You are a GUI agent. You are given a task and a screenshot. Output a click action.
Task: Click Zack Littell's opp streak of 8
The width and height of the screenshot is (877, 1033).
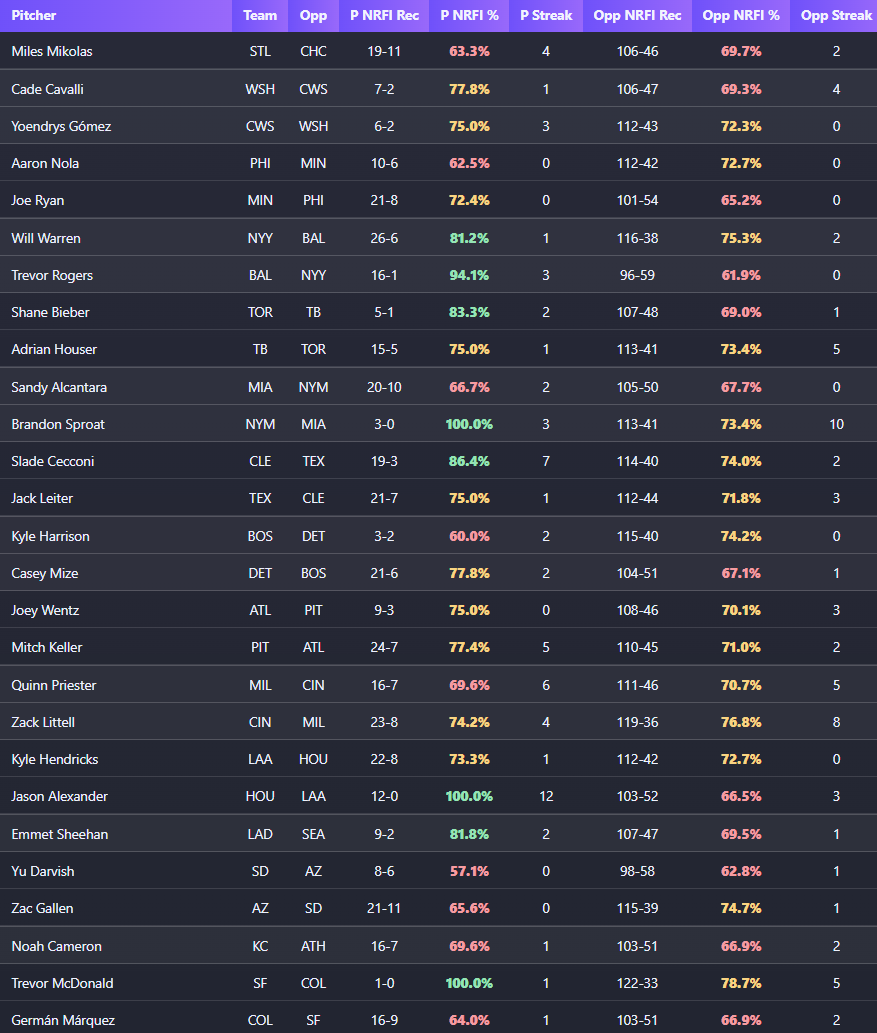click(x=836, y=722)
